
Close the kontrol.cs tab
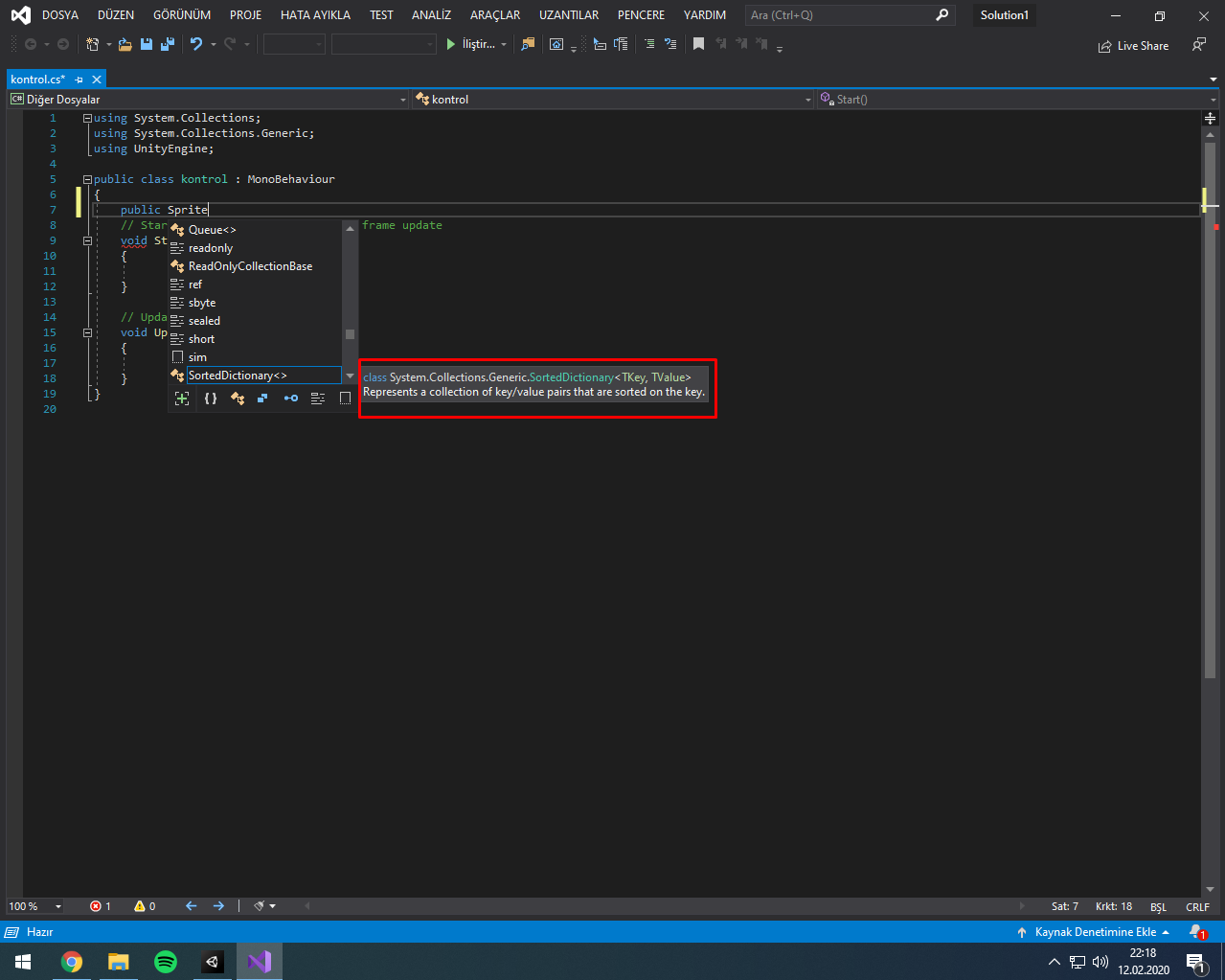[97, 80]
